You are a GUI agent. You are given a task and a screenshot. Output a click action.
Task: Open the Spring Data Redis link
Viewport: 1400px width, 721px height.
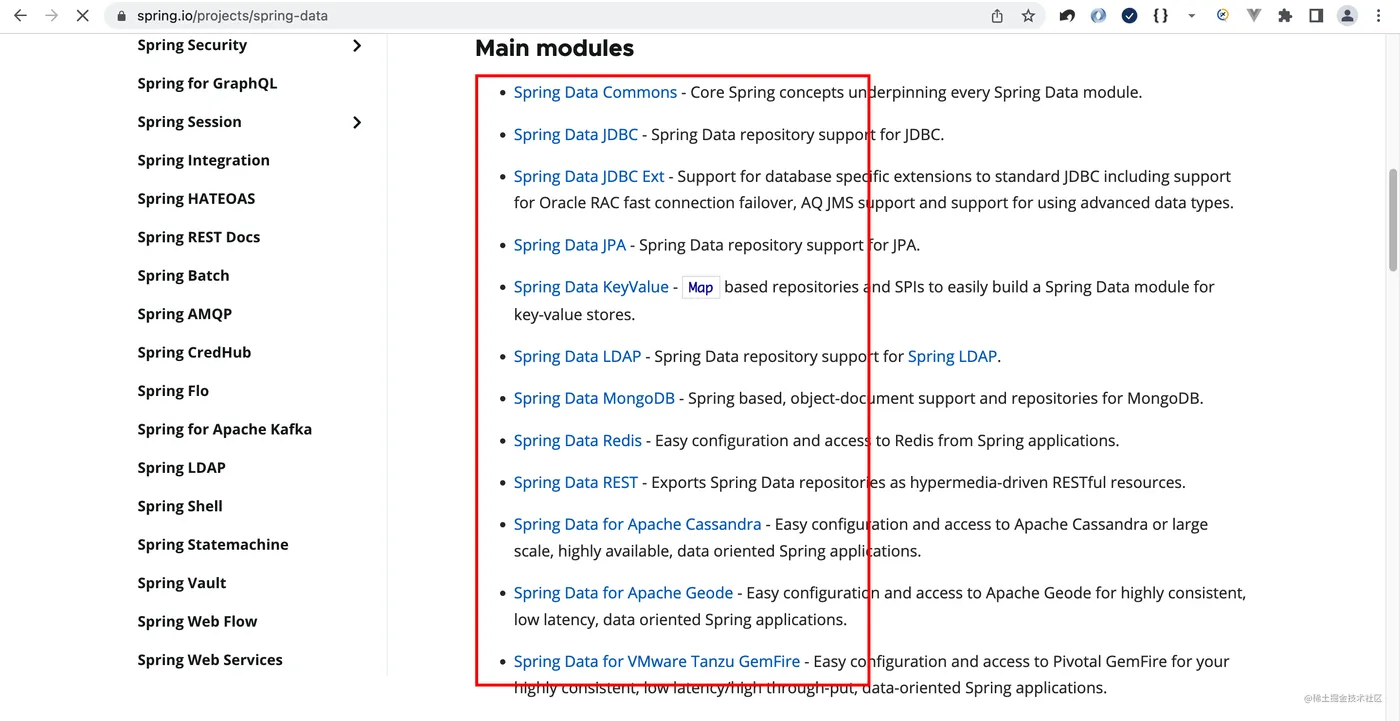pos(578,440)
